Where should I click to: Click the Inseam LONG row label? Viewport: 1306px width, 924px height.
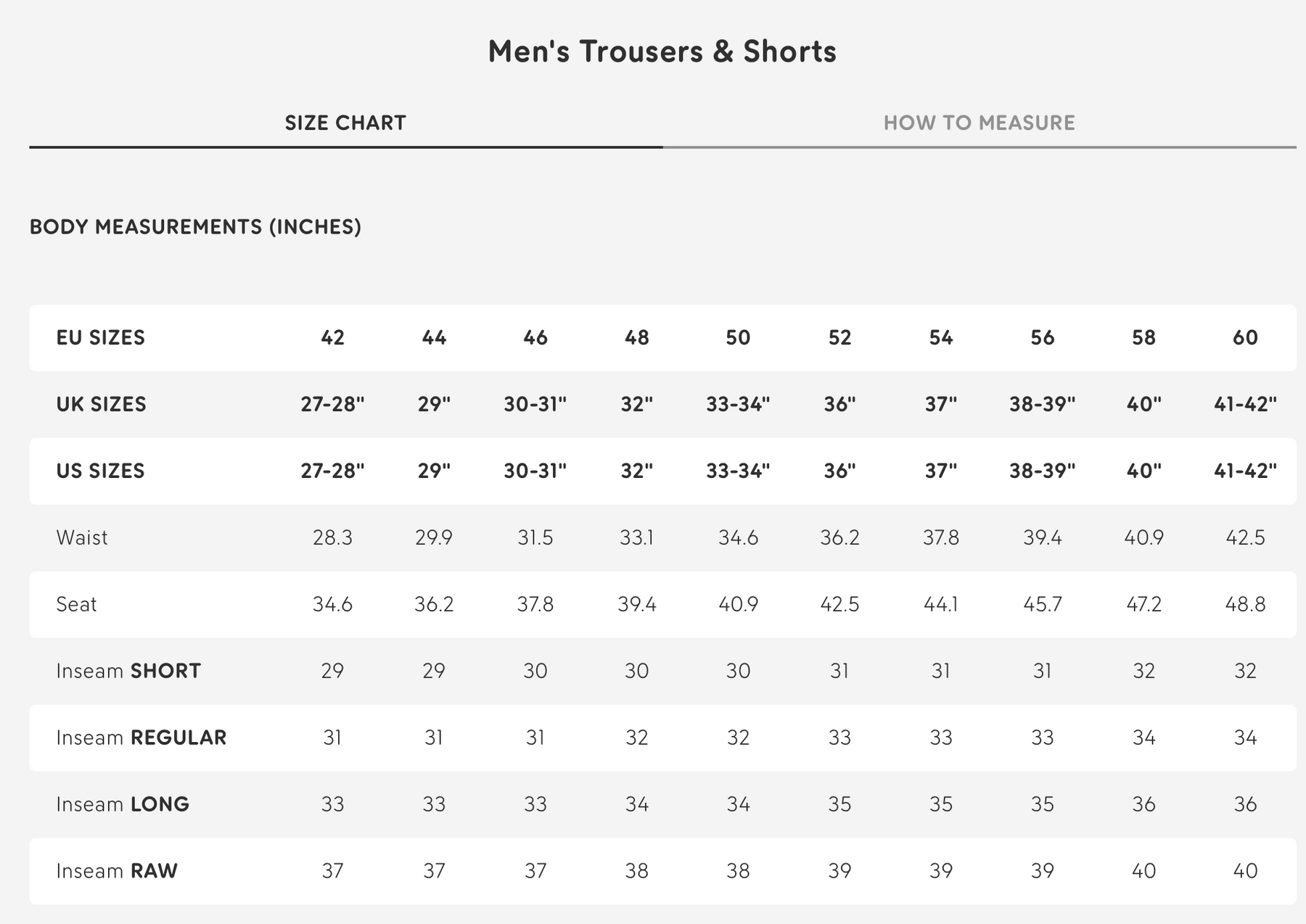pyautogui.click(x=123, y=805)
